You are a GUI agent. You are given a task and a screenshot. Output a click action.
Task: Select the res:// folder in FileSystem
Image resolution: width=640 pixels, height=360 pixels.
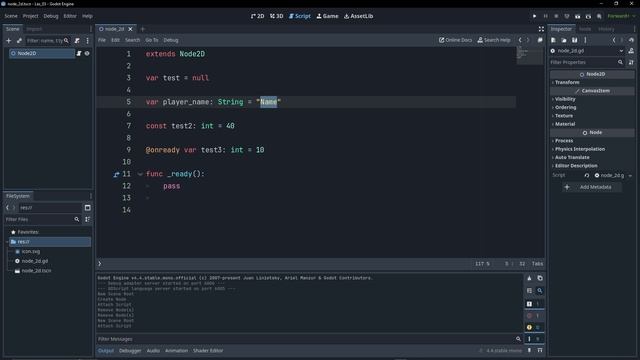[49, 242]
